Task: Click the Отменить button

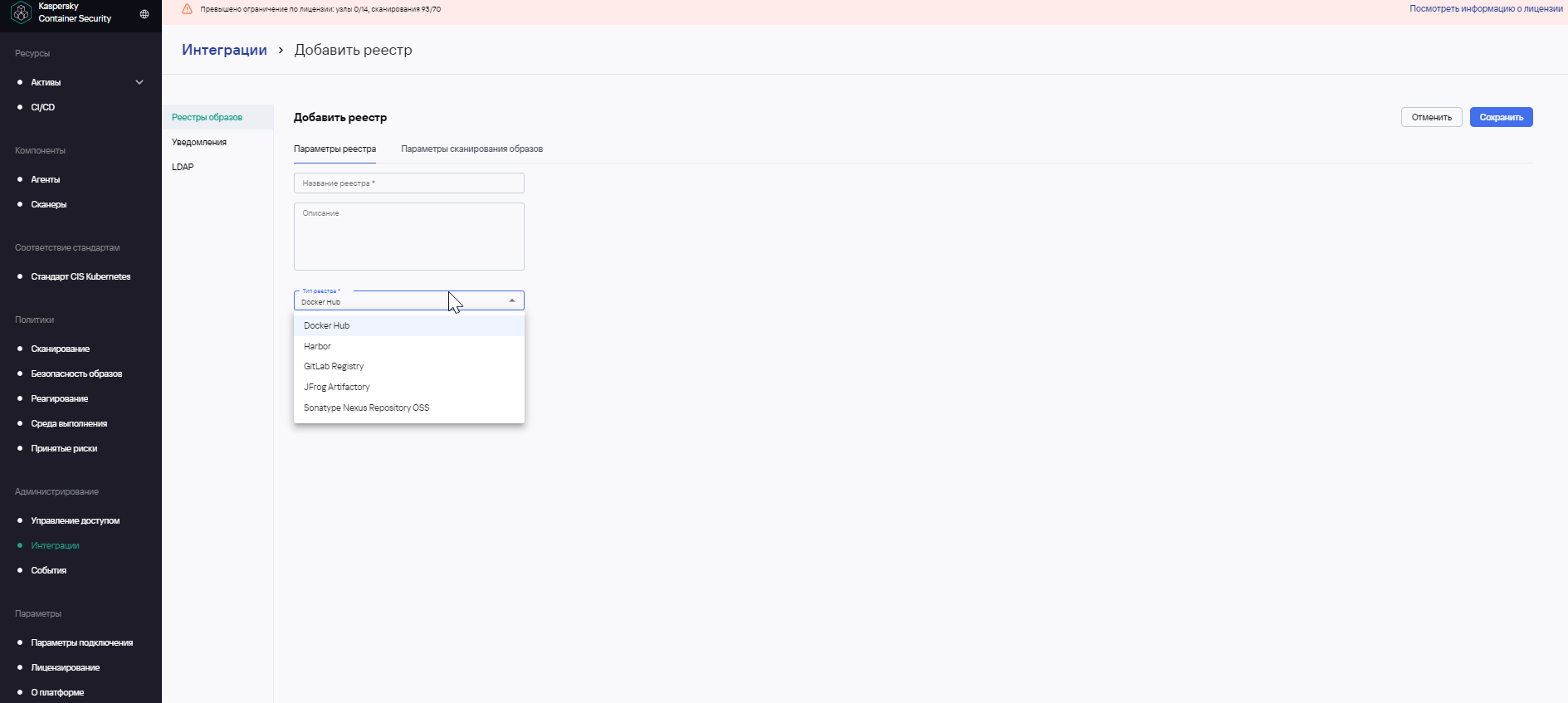Action: point(1432,117)
